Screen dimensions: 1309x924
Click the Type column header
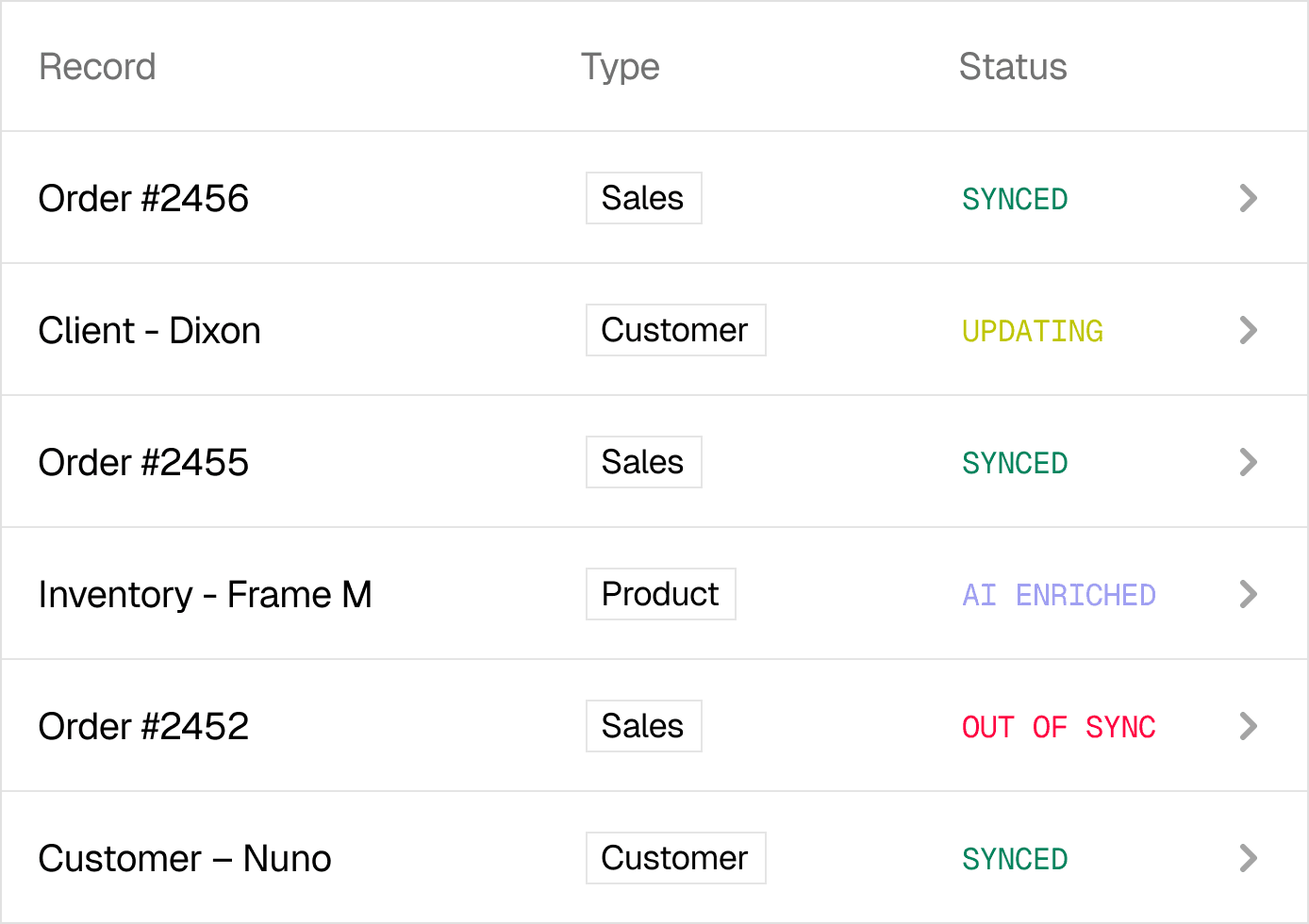(x=620, y=67)
